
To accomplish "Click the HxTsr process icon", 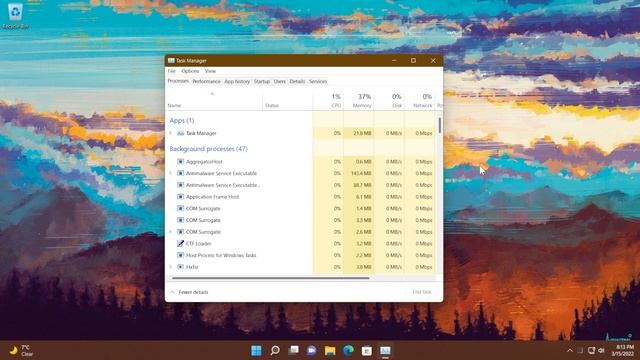I will point(180,267).
